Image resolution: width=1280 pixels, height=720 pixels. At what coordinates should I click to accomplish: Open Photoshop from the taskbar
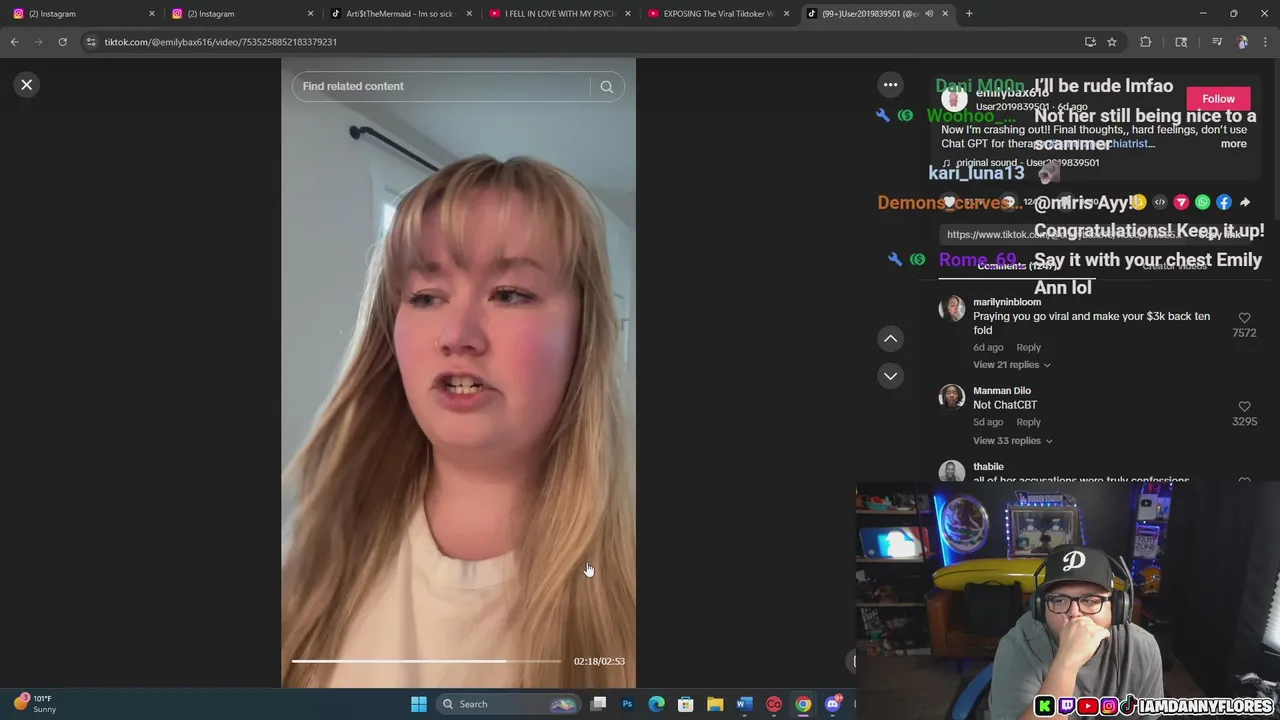pyautogui.click(x=627, y=704)
